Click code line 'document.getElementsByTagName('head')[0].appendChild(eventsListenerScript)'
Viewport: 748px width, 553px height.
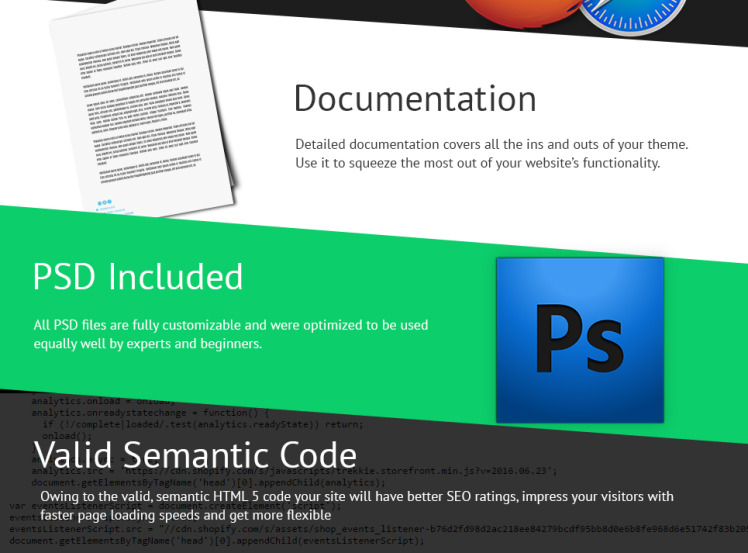pyautogui.click(x=217, y=541)
